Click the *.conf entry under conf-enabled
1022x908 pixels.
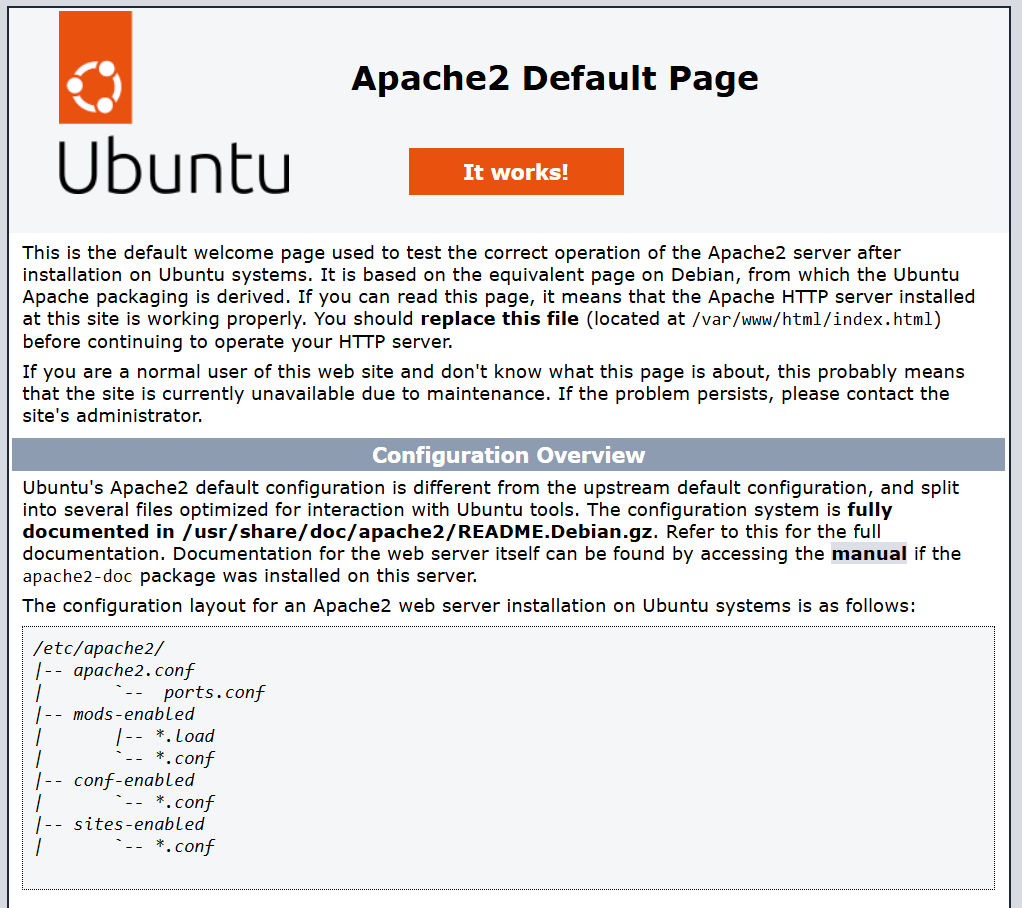(x=184, y=802)
